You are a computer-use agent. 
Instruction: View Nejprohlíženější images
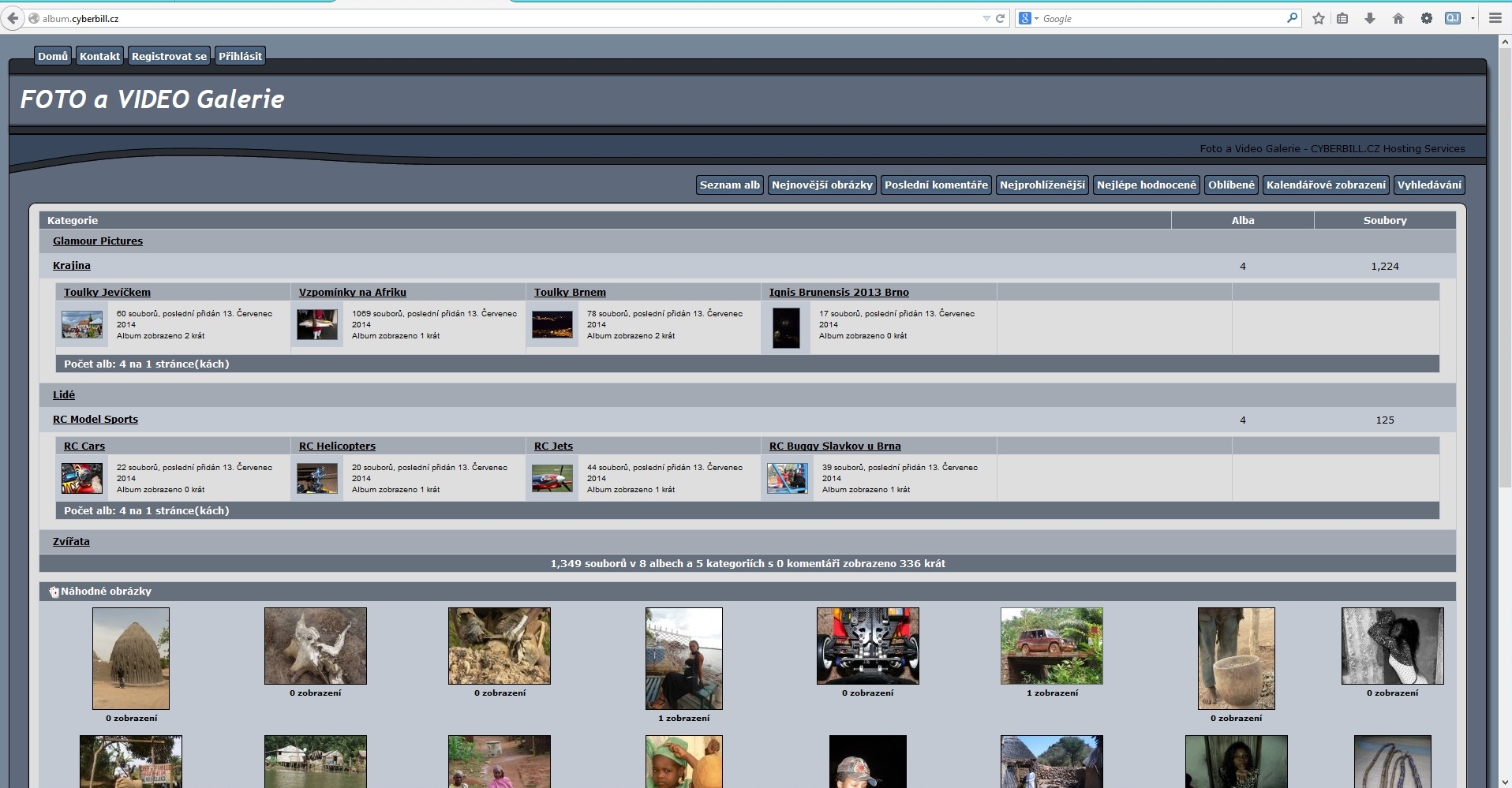point(1042,185)
